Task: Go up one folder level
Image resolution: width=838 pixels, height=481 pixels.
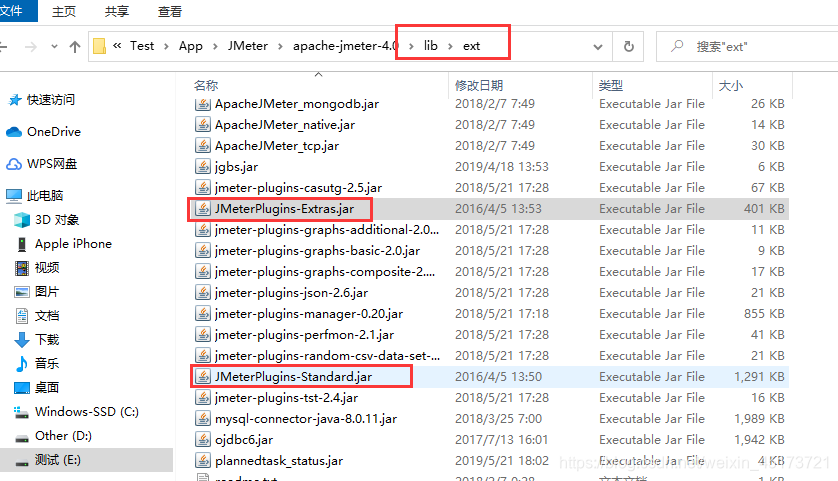Action: [x=75, y=47]
